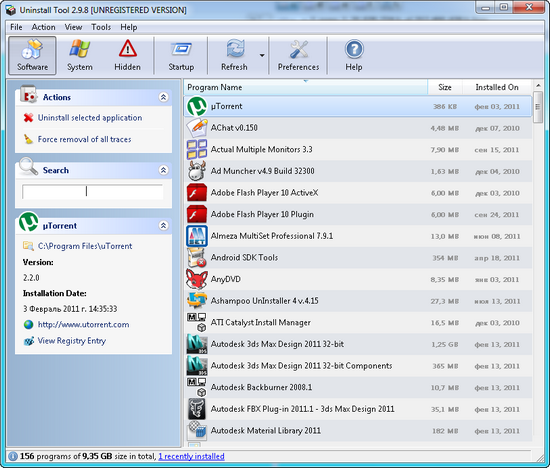Click Uninstall selected application
550x468 pixels.
coord(90,118)
